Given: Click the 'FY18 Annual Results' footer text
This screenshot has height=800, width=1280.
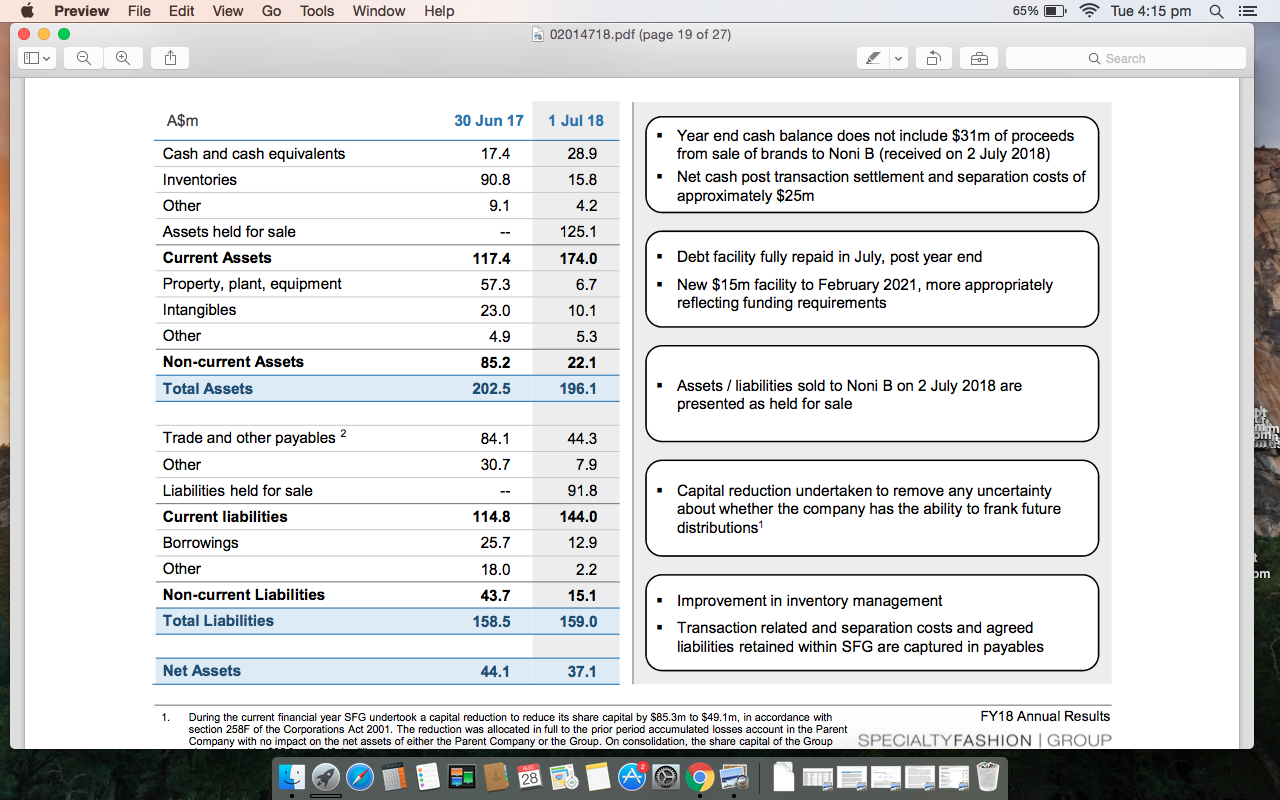Looking at the screenshot, I should 1046,716.
